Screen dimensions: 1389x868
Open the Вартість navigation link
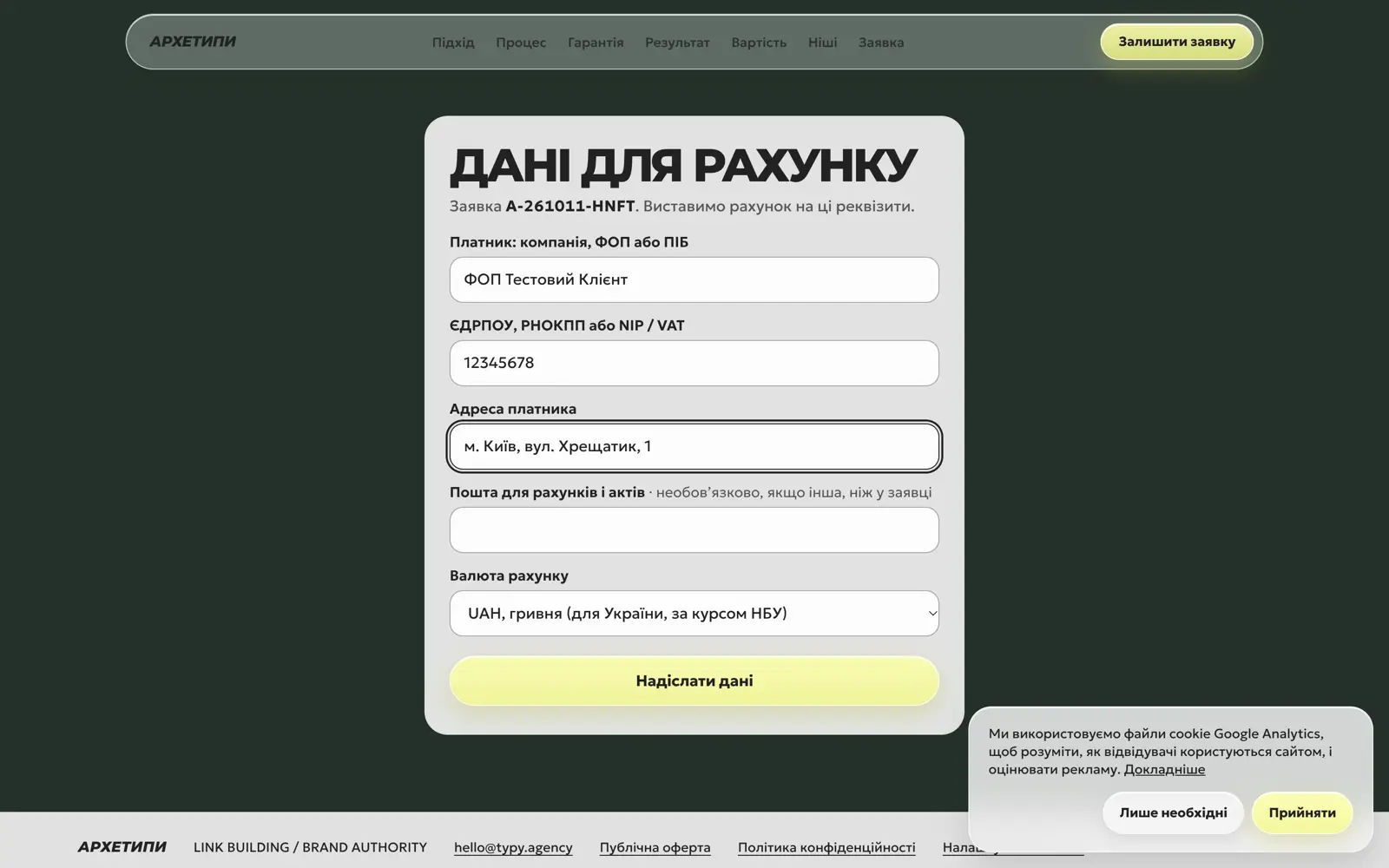pyautogui.click(x=759, y=43)
